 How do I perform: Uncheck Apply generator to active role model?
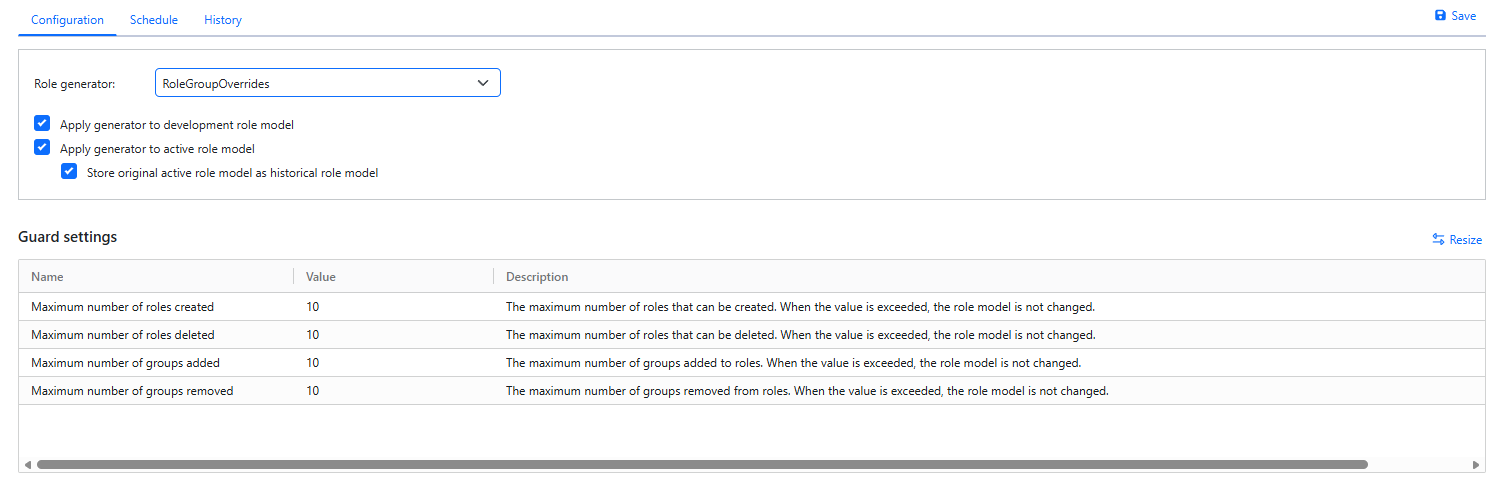pos(42,148)
